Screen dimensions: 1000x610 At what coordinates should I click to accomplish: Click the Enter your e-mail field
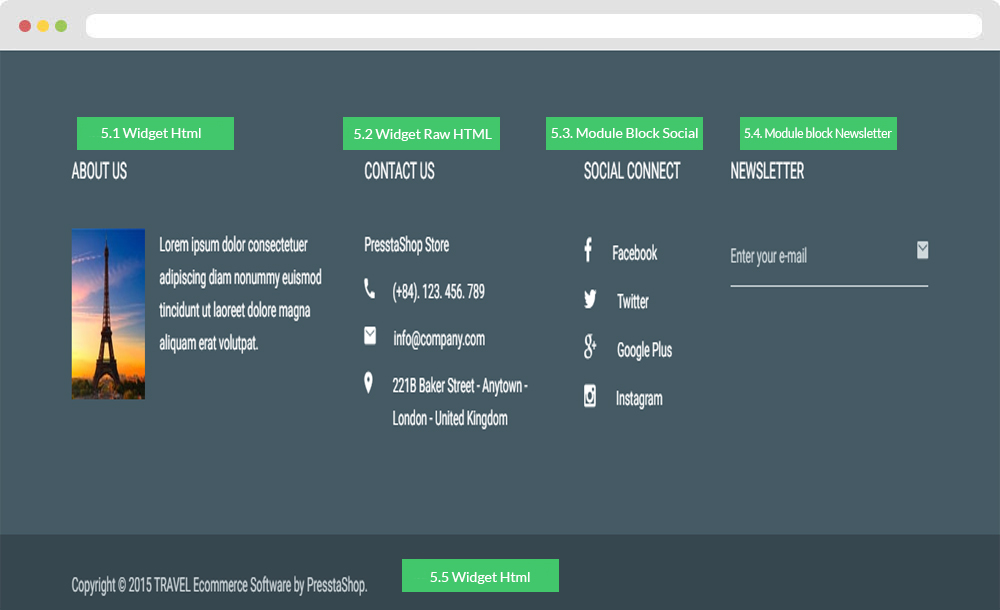[815, 257]
